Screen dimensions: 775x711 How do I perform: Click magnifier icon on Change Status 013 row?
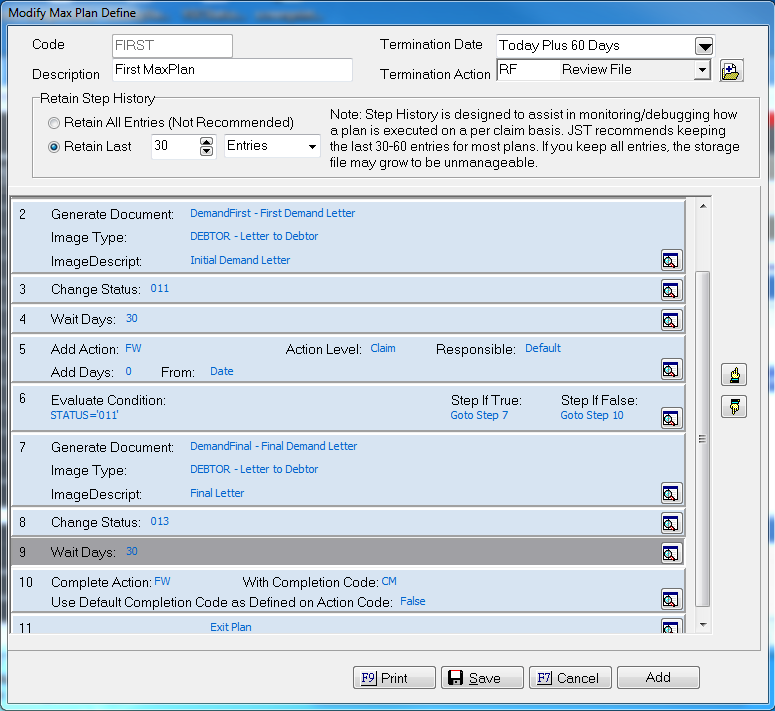[x=671, y=523]
